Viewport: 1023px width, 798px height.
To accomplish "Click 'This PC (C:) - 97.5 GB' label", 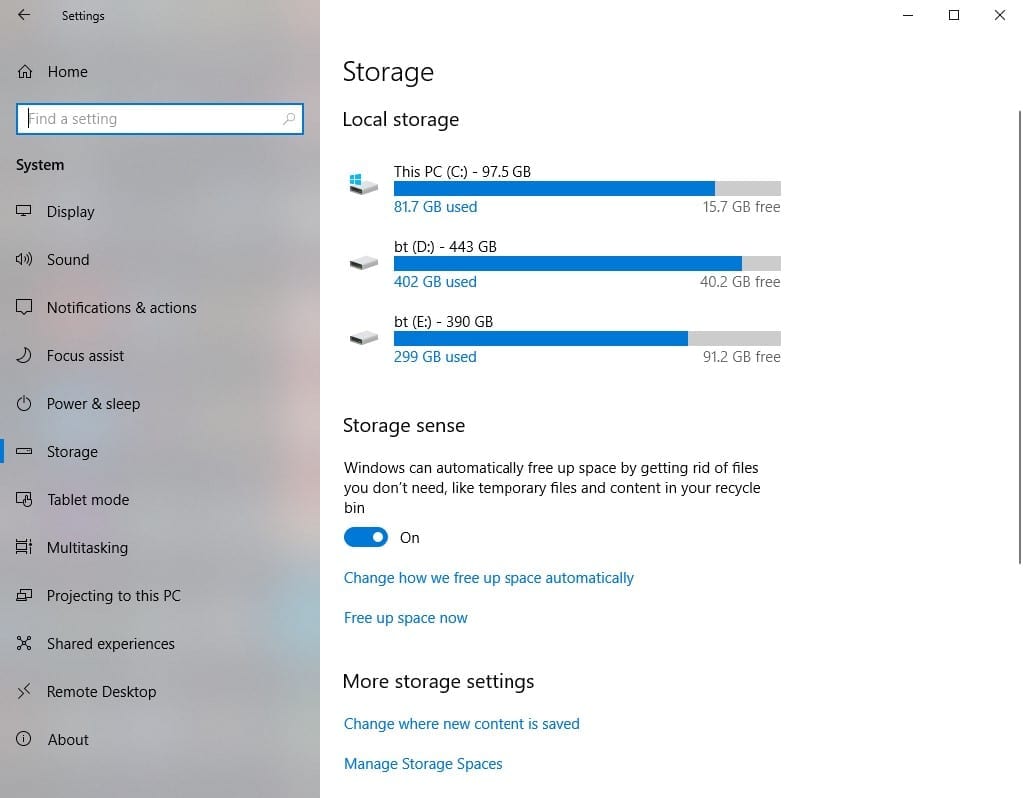I will coord(463,172).
